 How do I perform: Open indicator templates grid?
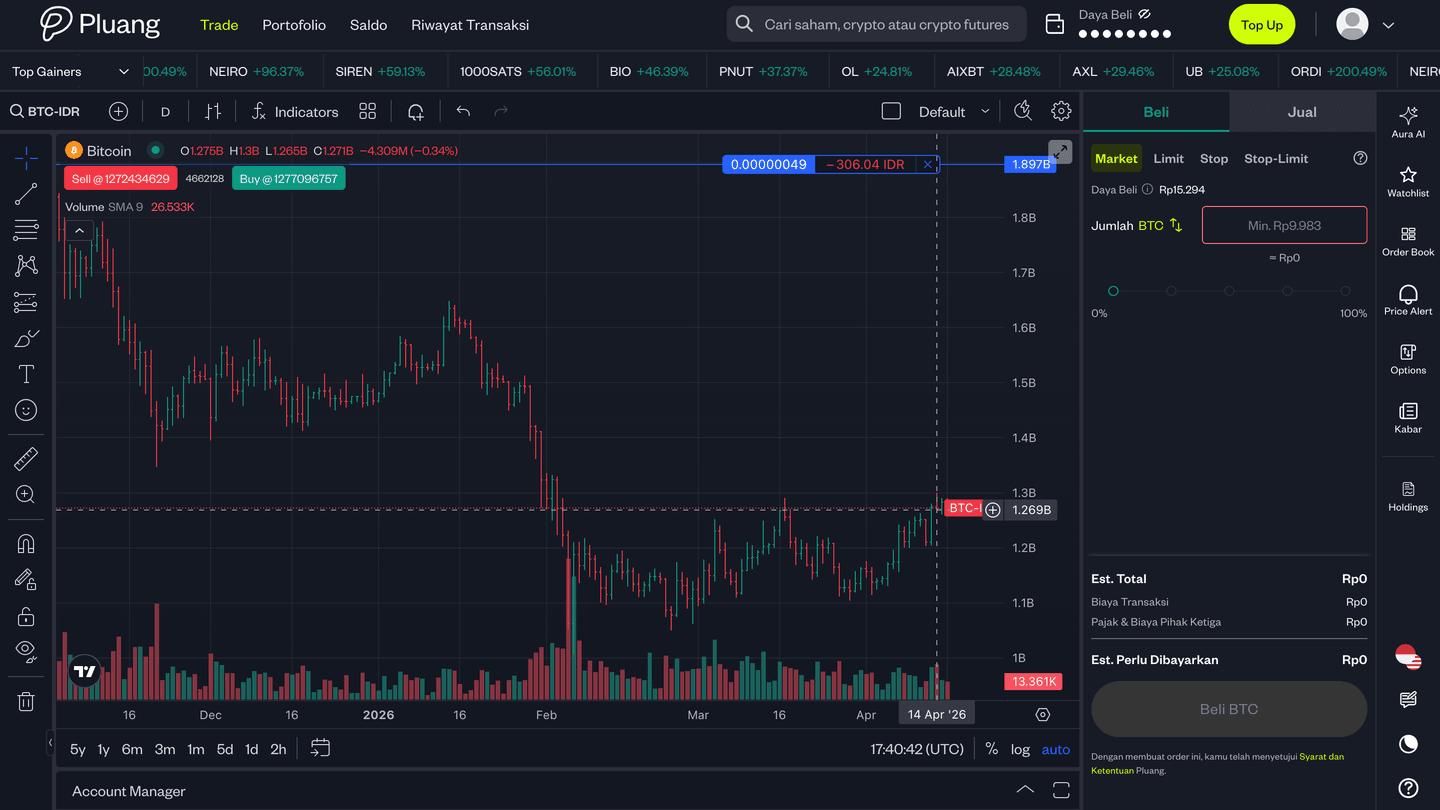tap(368, 112)
